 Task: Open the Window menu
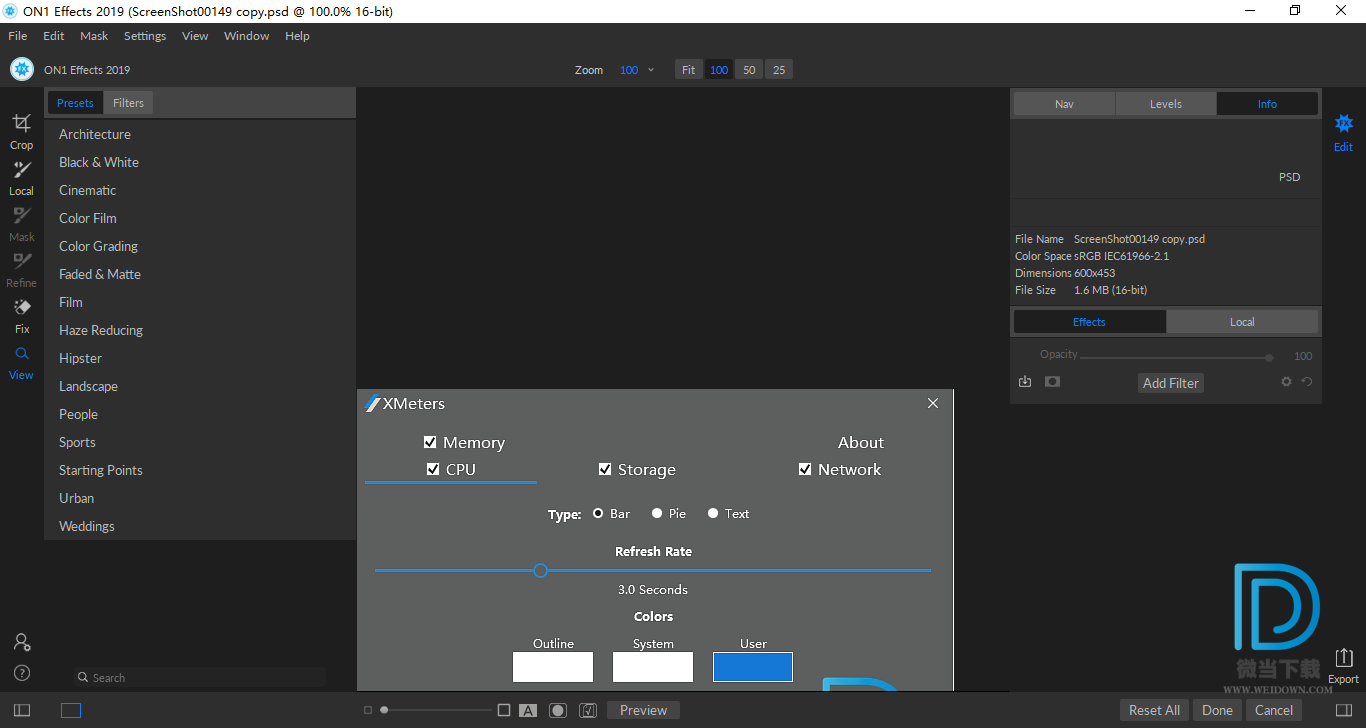pos(246,36)
